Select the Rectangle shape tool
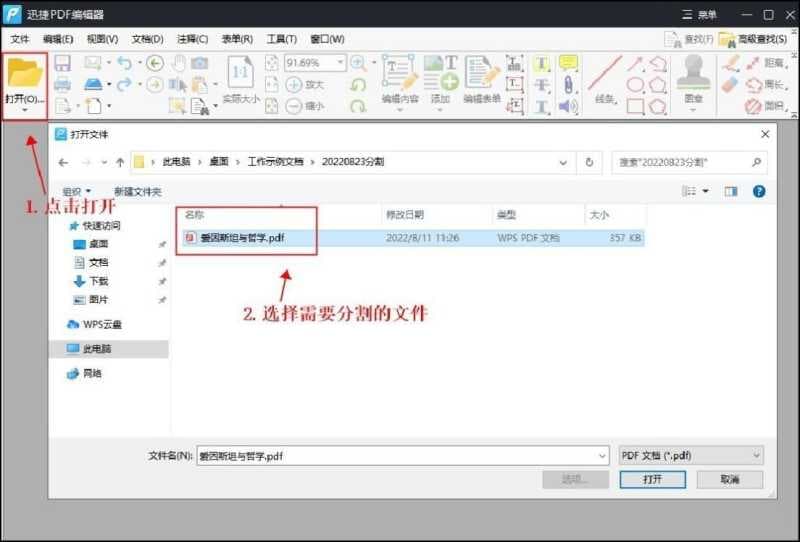This screenshot has height=542, width=800. coord(635,107)
